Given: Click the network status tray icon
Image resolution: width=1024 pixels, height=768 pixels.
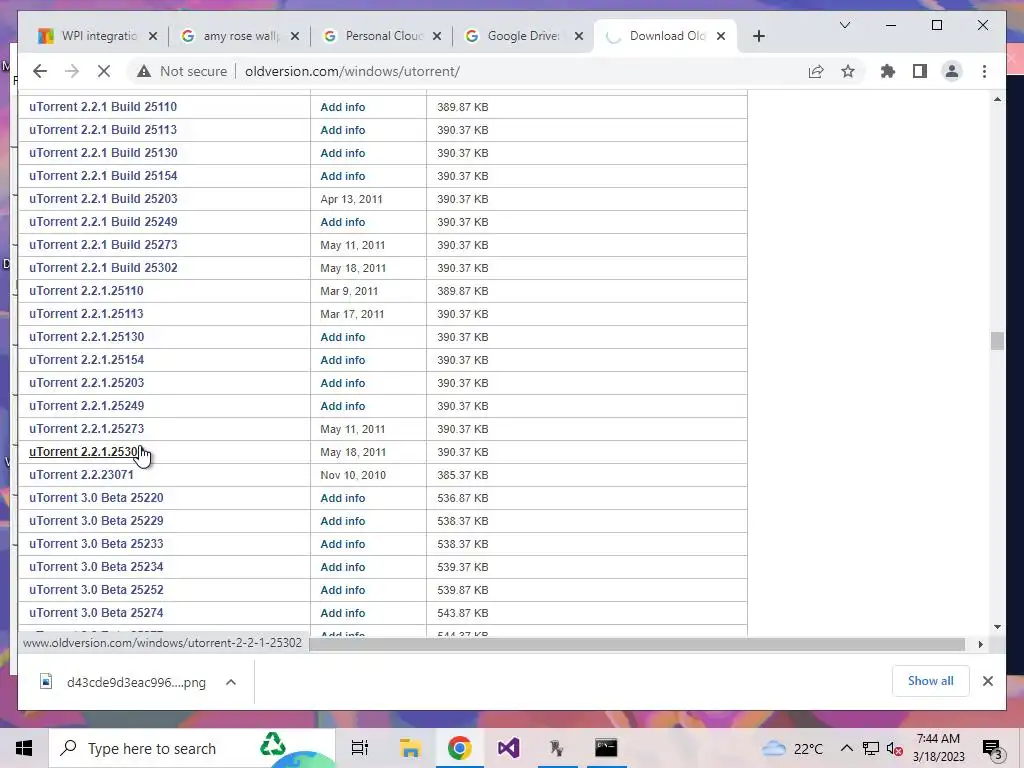Looking at the screenshot, I should (871, 748).
